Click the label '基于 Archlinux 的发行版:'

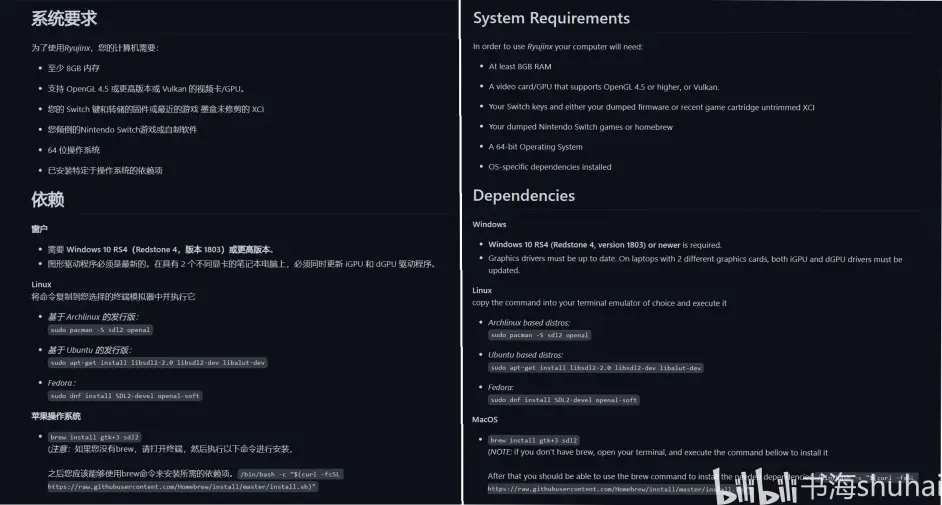(93, 316)
